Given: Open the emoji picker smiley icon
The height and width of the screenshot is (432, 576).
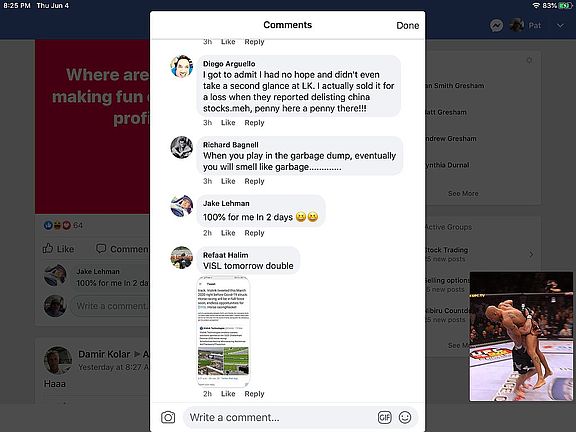Looking at the screenshot, I should [x=405, y=417].
